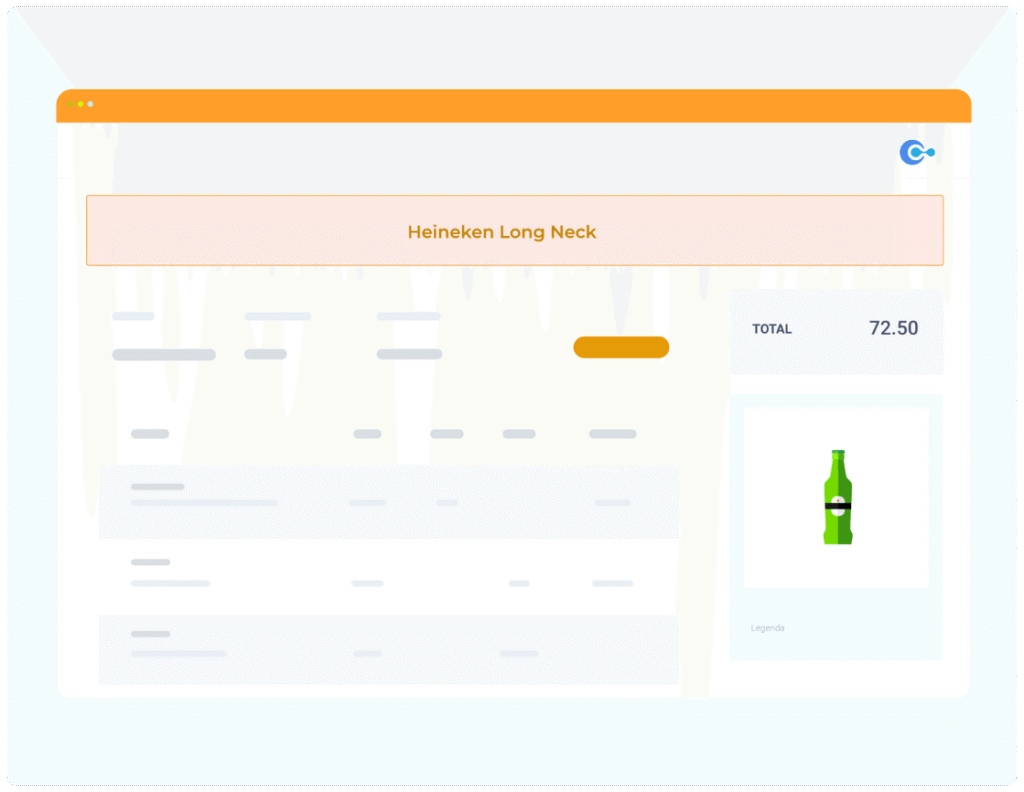Click the white window dot in the orange title bar
The image size is (1024, 792).
coord(90,104)
